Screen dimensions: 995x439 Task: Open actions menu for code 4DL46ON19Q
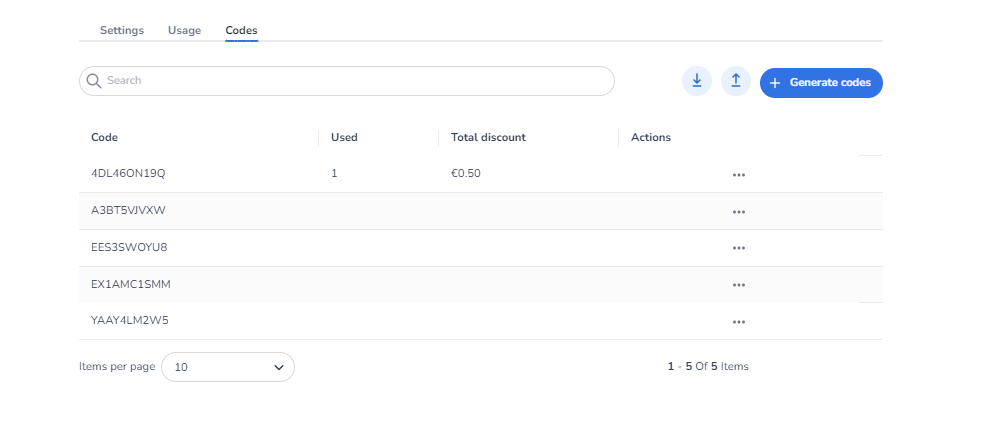click(x=738, y=174)
